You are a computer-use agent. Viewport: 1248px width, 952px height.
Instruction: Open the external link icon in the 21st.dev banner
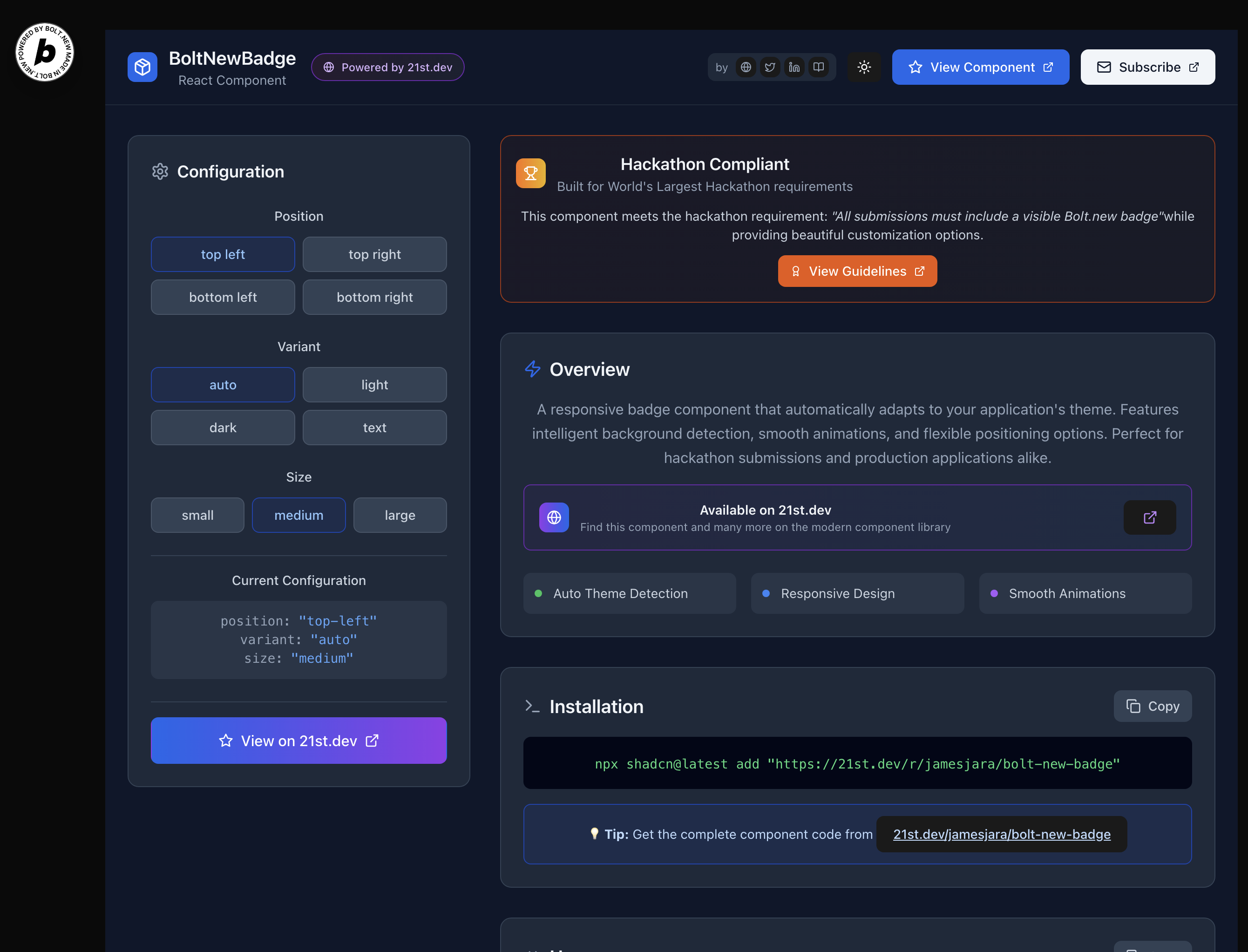pos(1149,517)
